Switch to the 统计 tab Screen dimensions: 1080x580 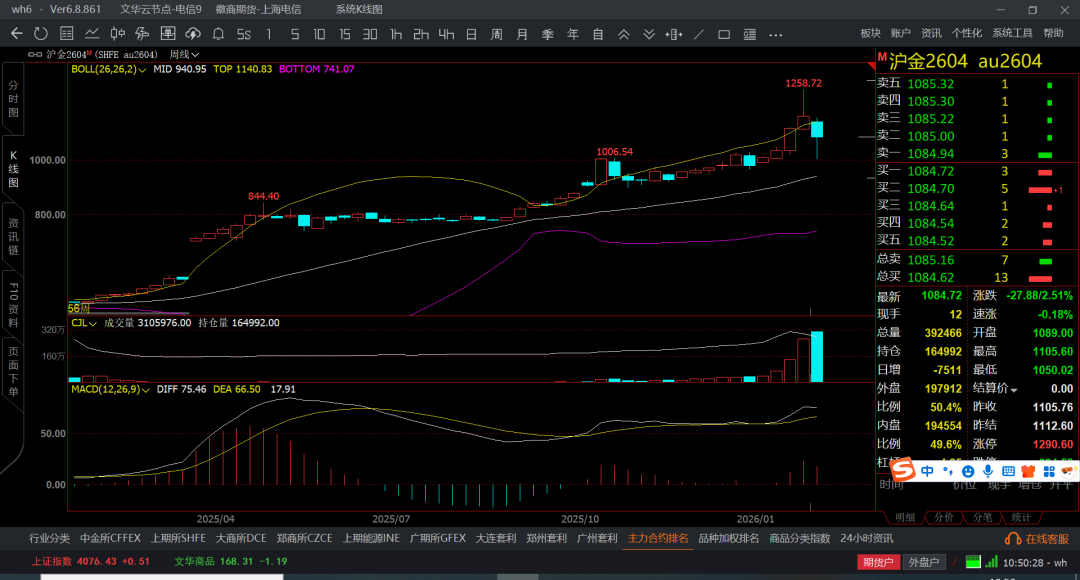(x=1021, y=517)
